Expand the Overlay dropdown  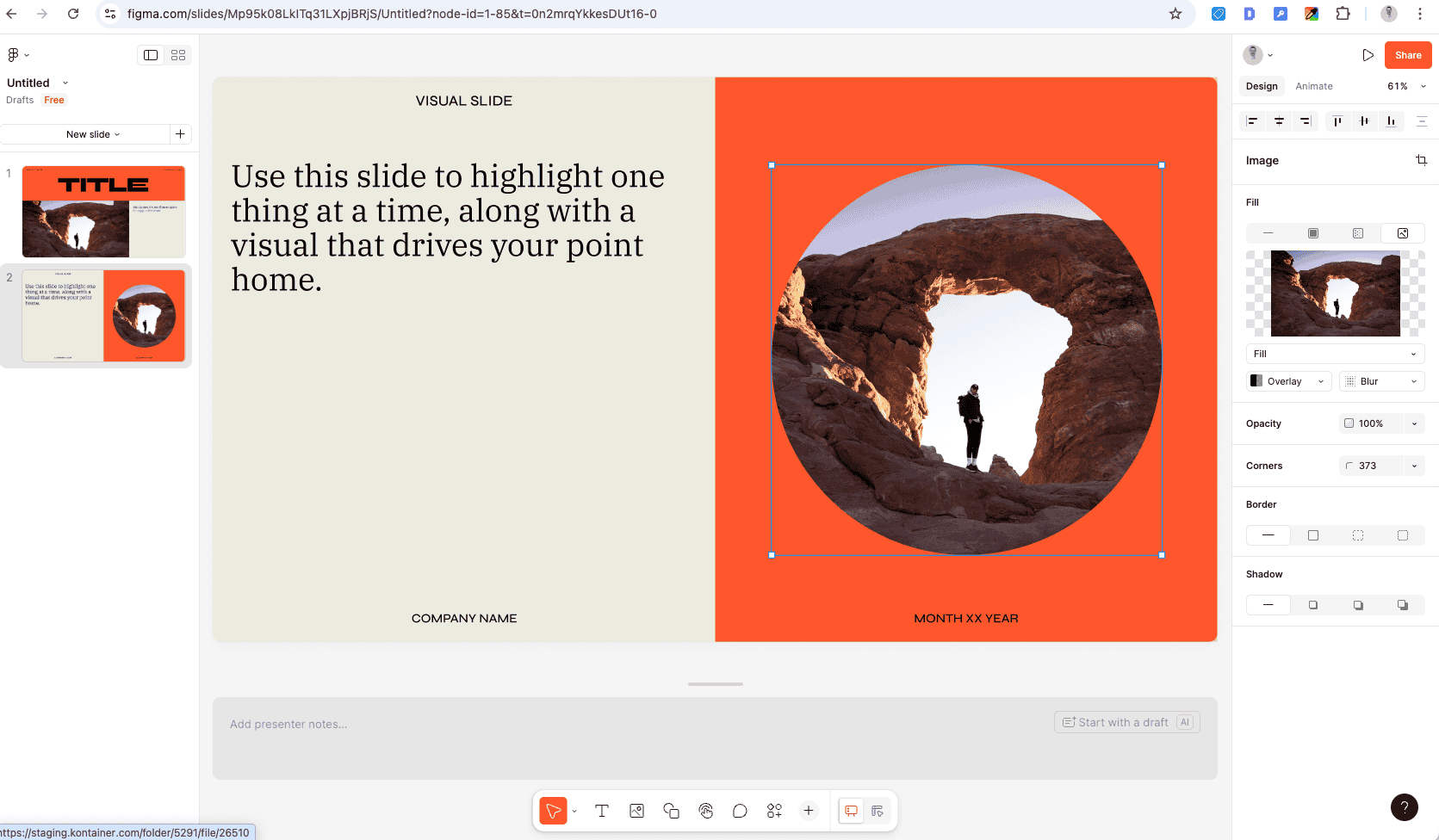(x=1289, y=381)
